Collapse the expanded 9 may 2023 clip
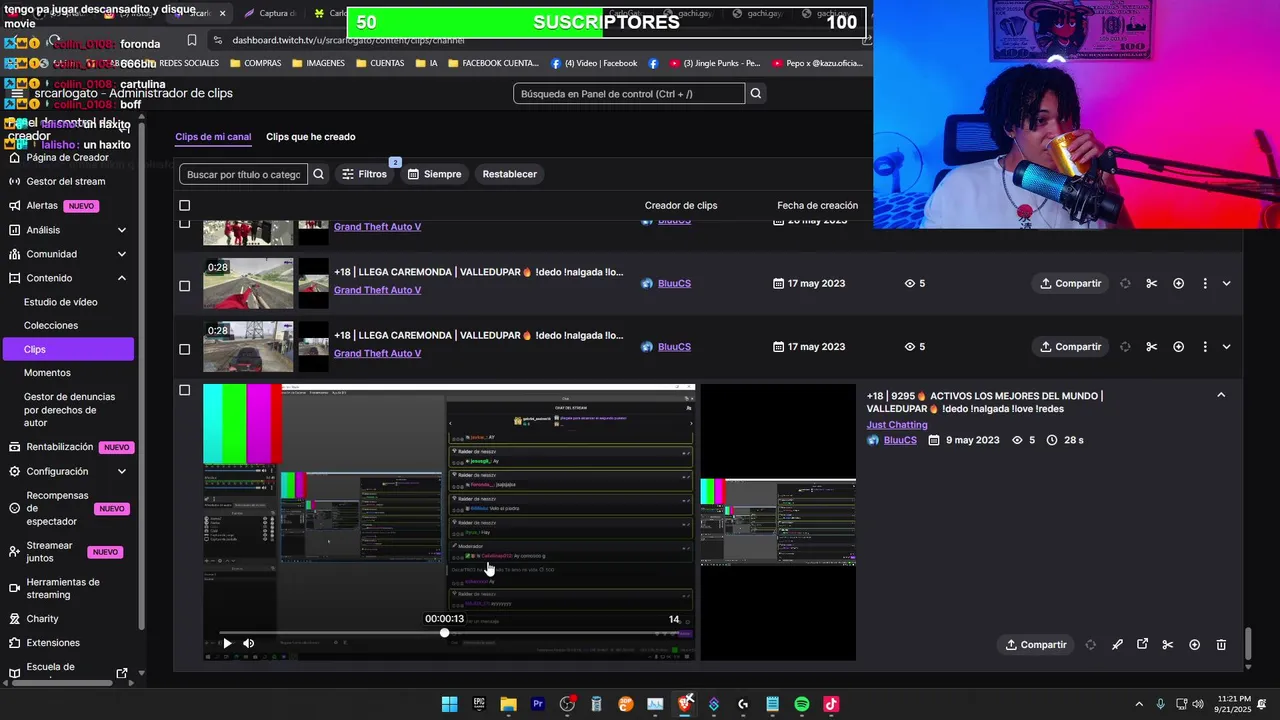 tap(1221, 395)
